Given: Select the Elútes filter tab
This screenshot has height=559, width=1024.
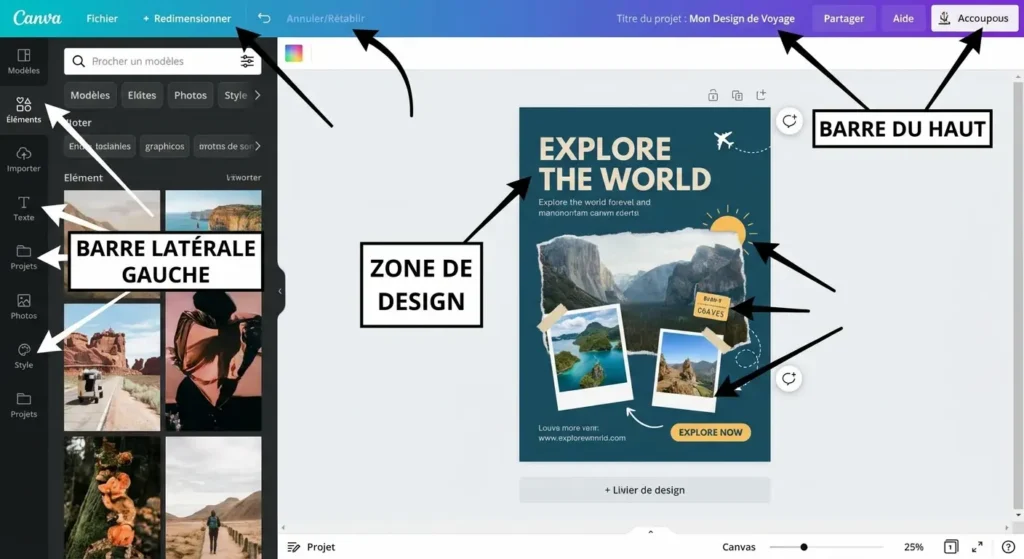Looking at the screenshot, I should (142, 95).
